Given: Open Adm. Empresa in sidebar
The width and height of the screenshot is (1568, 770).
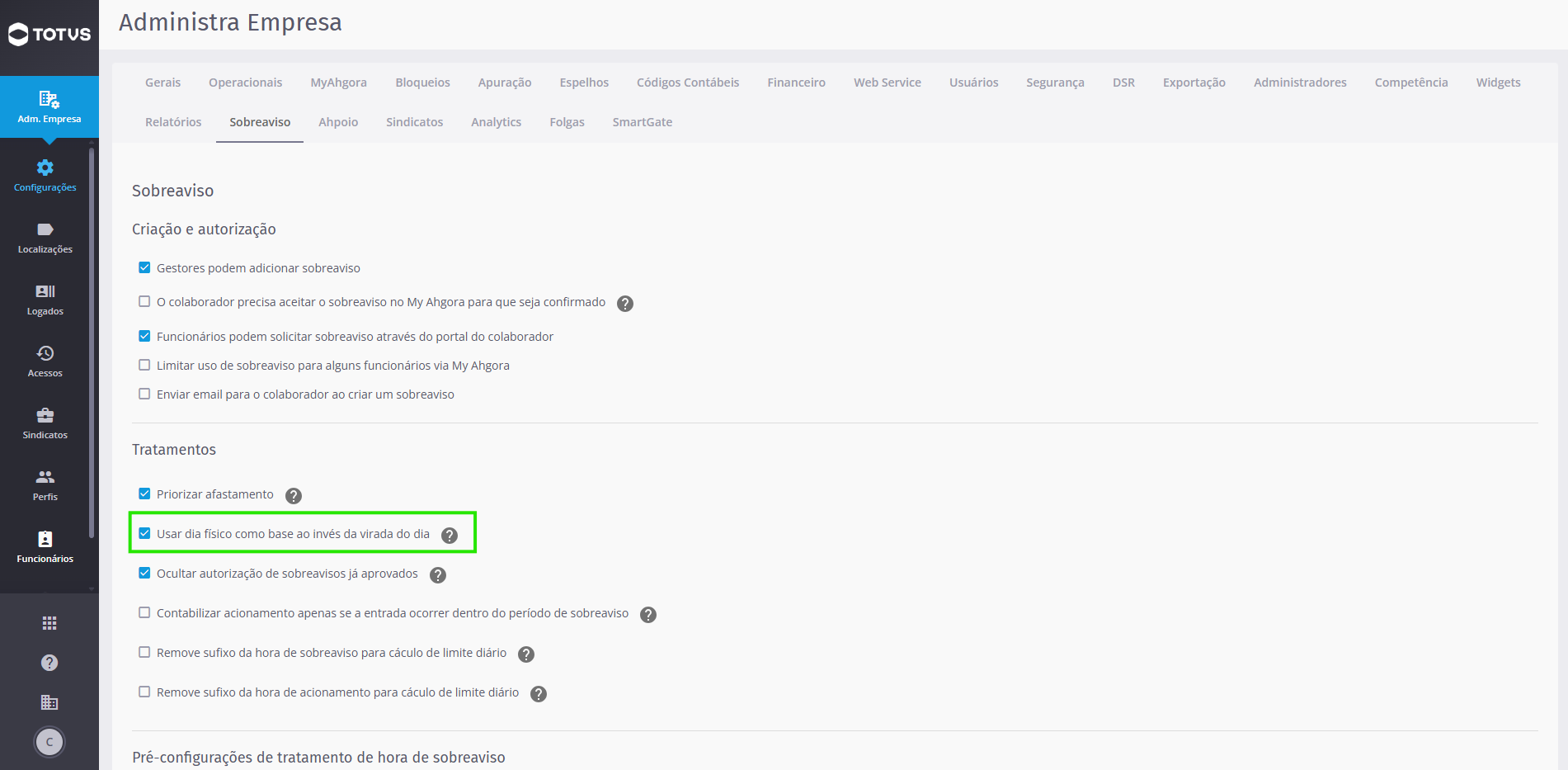Looking at the screenshot, I should 49,107.
